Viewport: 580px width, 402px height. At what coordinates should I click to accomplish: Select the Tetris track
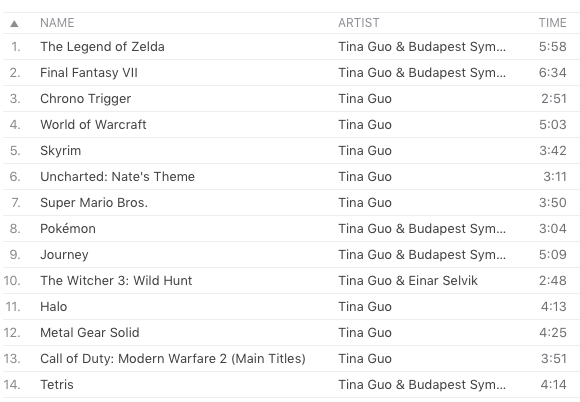click(291, 385)
